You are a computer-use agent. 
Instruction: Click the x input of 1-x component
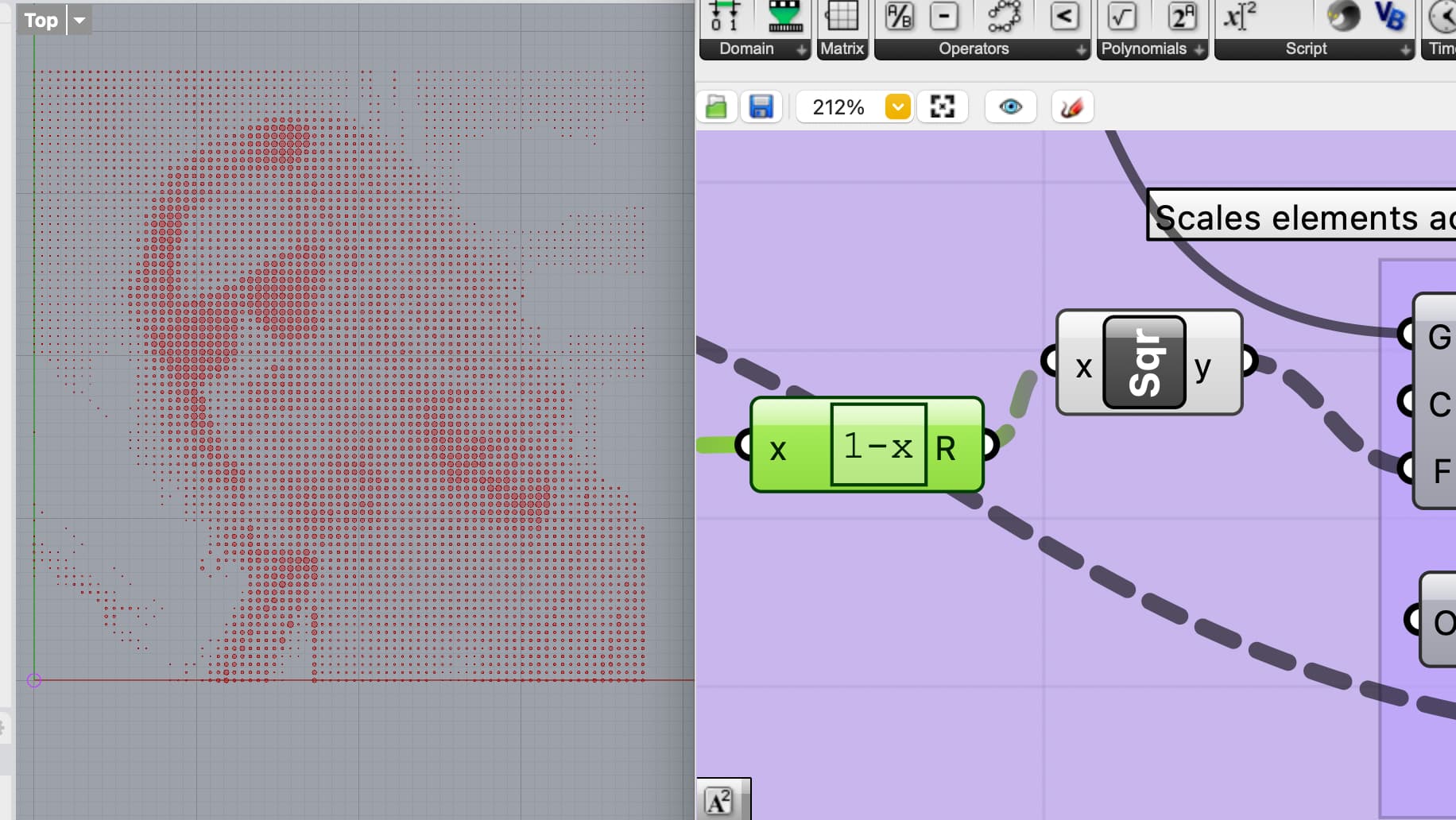(777, 450)
